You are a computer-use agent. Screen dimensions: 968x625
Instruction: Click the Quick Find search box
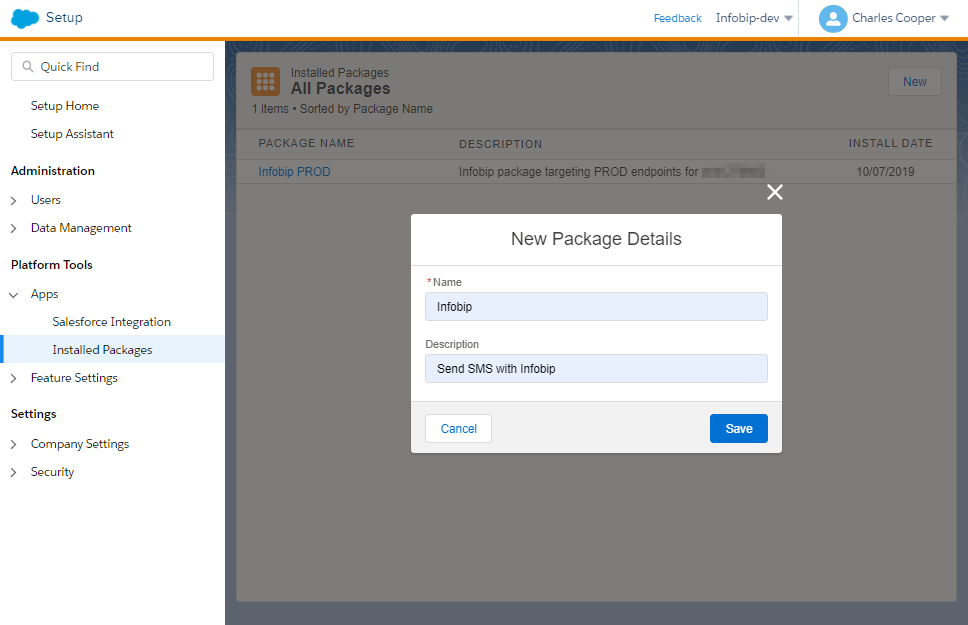[x=112, y=67]
